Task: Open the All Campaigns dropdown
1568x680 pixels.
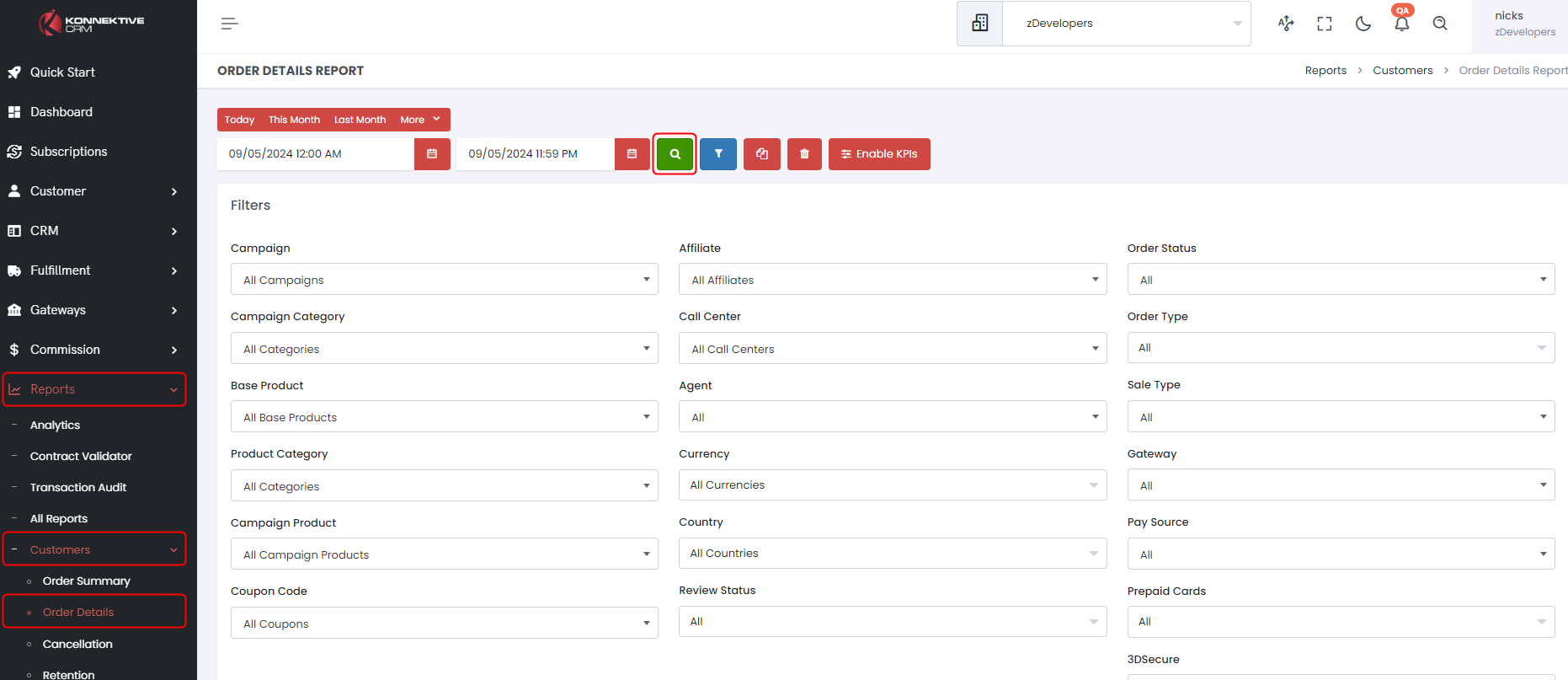Action: pos(444,280)
